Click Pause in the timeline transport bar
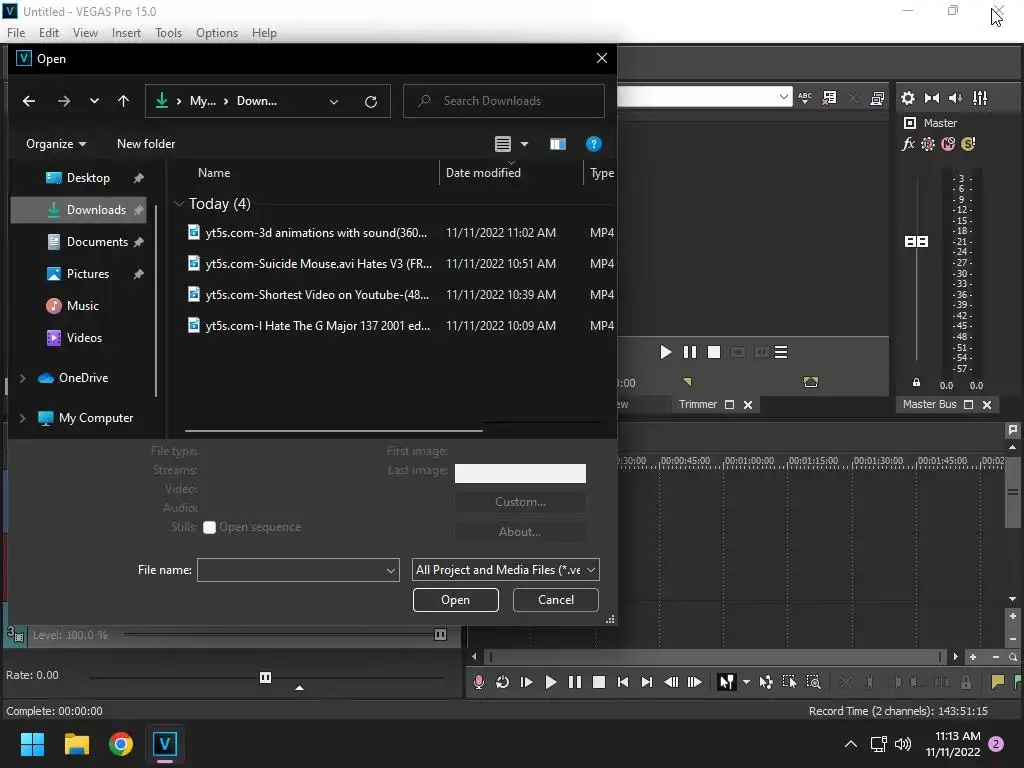 (x=575, y=682)
